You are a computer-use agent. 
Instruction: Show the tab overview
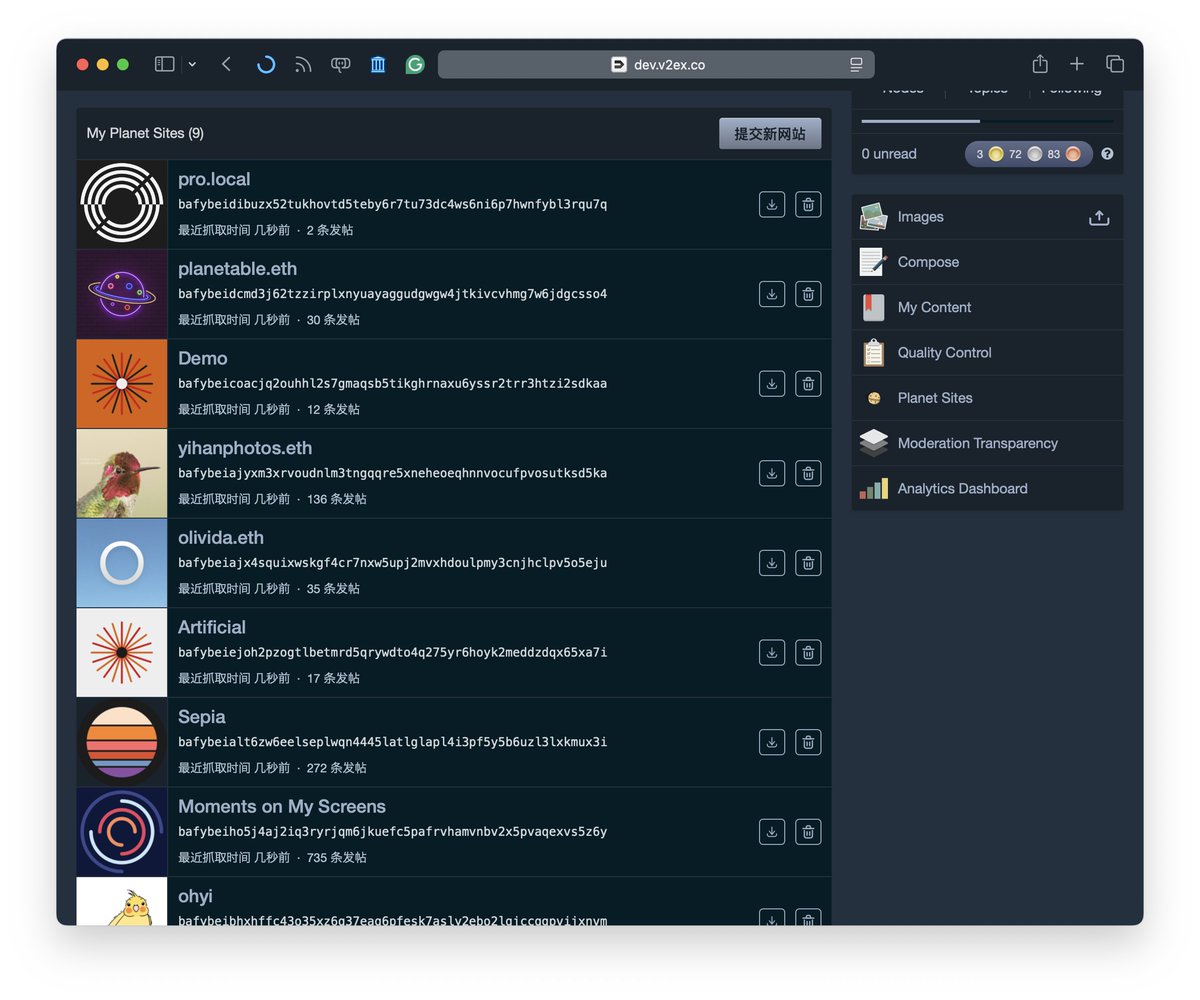coord(1115,64)
